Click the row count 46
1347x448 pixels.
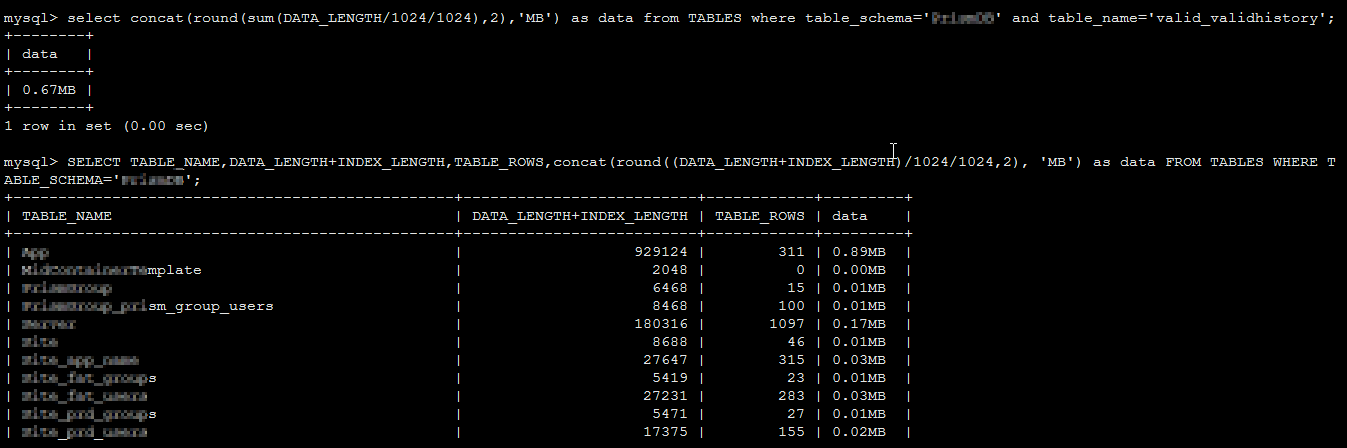(796, 342)
